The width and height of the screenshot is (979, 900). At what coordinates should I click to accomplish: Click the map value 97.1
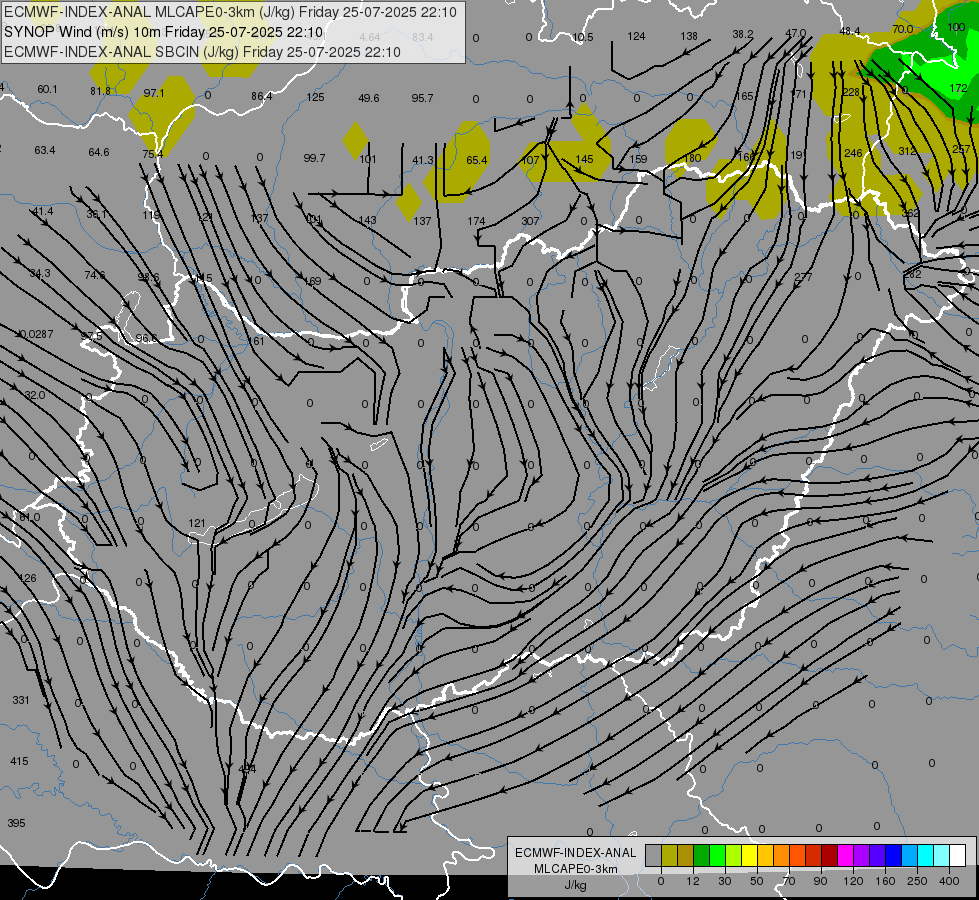(154, 93)
